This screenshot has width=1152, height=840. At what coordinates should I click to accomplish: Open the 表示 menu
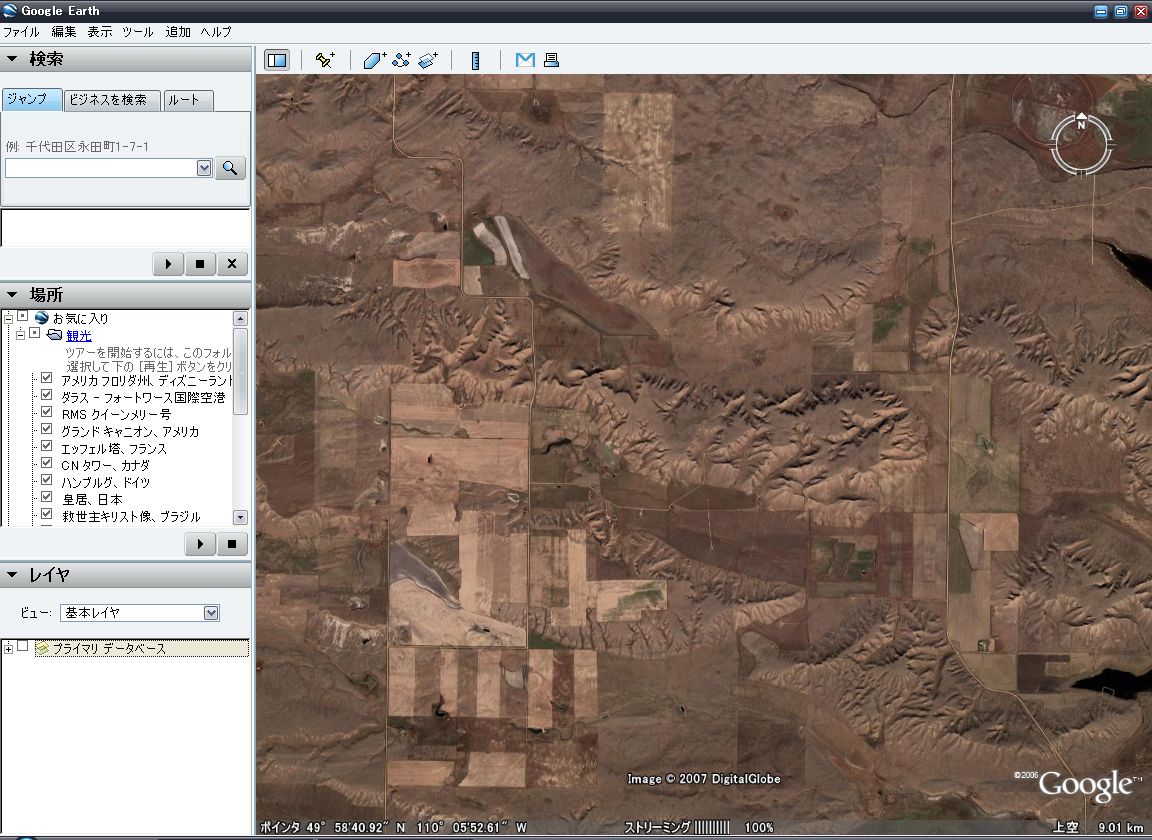[x=100, y=32]
